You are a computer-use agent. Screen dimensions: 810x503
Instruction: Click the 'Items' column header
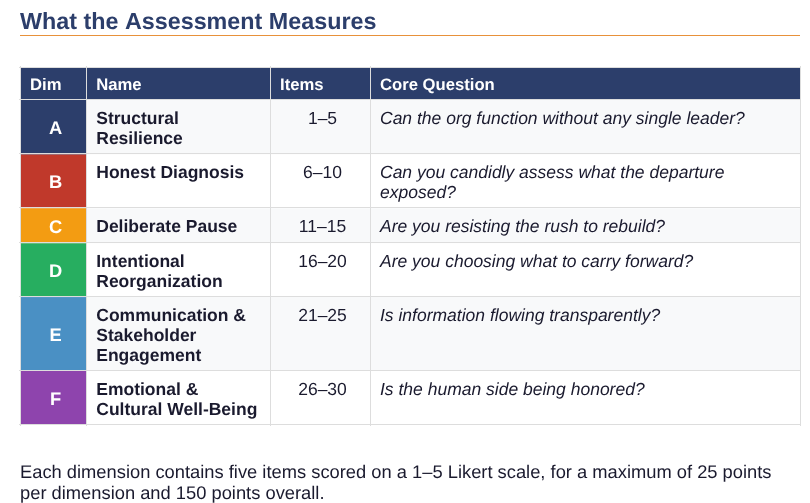tap(302, 85)
